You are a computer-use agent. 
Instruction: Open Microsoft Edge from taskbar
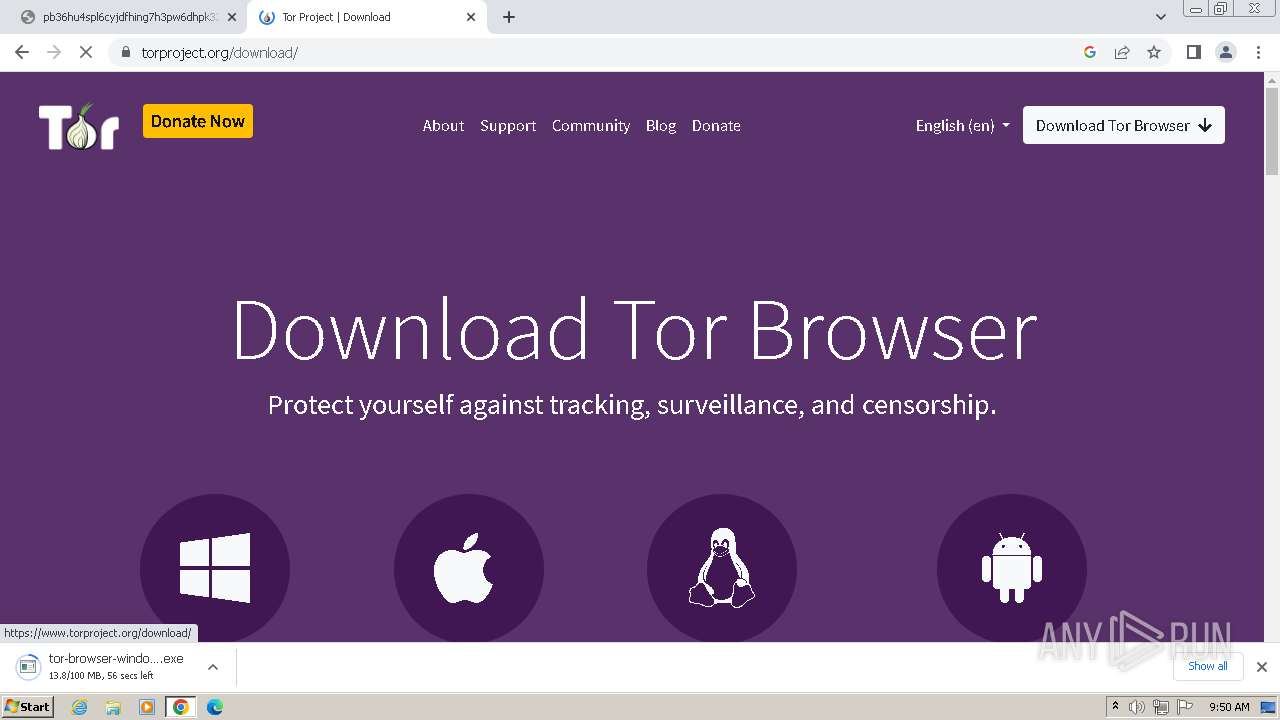[214, 707]
